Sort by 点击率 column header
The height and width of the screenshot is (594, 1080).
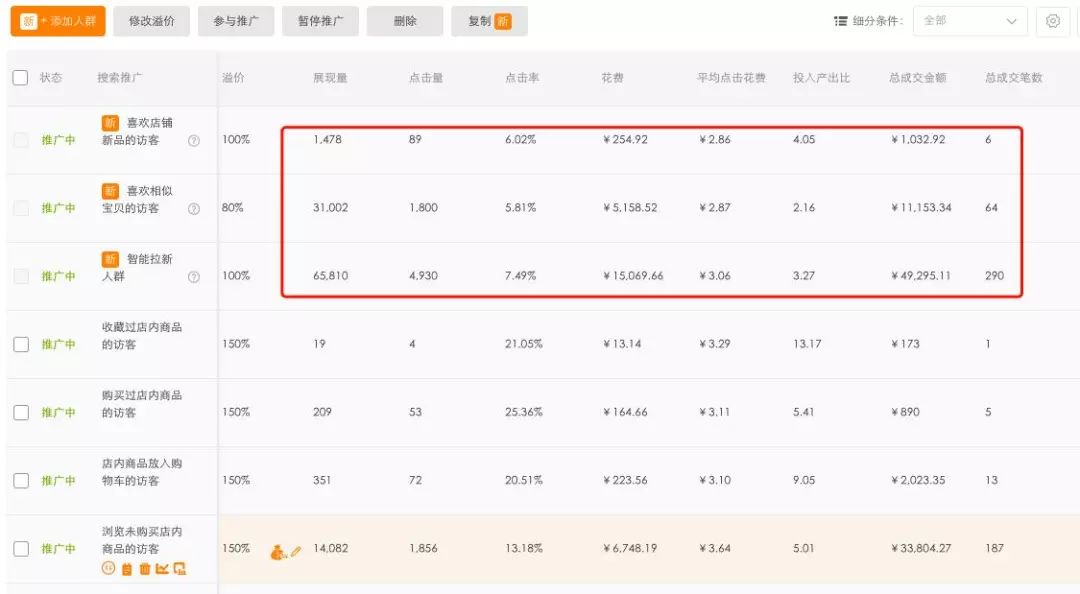[522, 78]
